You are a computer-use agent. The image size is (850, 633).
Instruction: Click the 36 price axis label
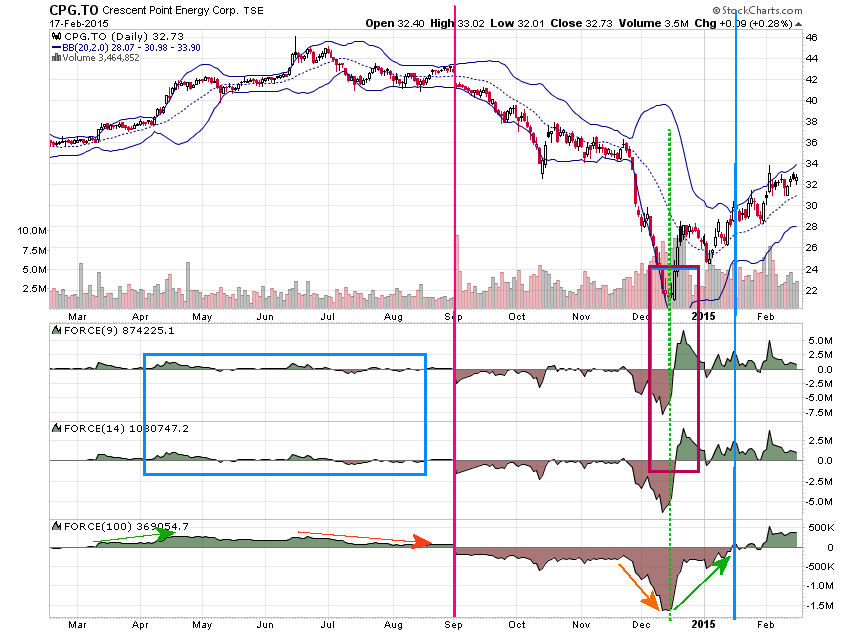click(x=812, y=143)
